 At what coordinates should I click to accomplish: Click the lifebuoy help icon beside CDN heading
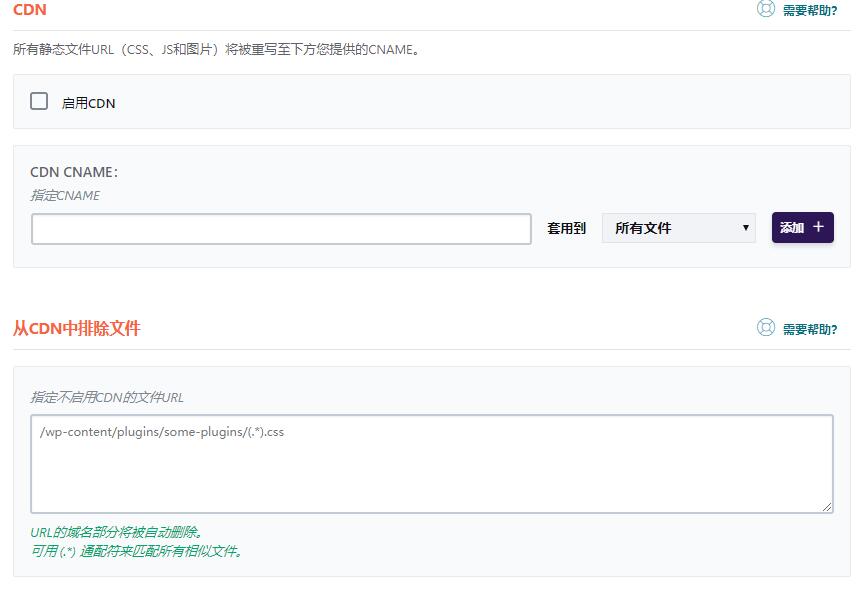pyautogui.click(x=765, y=9)
